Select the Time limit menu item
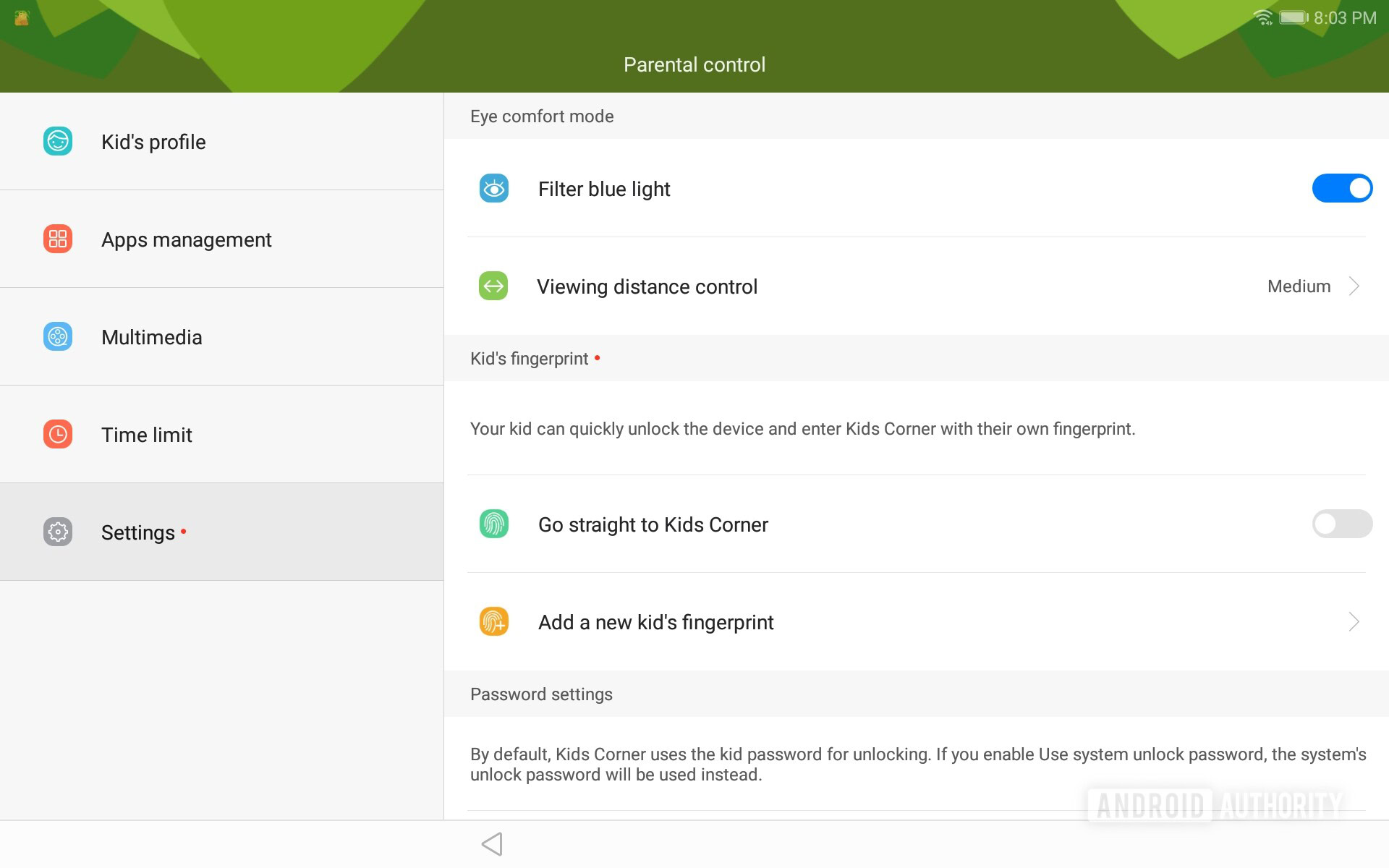This screenshot has width=1389, height=868. [x=221, y=434]
